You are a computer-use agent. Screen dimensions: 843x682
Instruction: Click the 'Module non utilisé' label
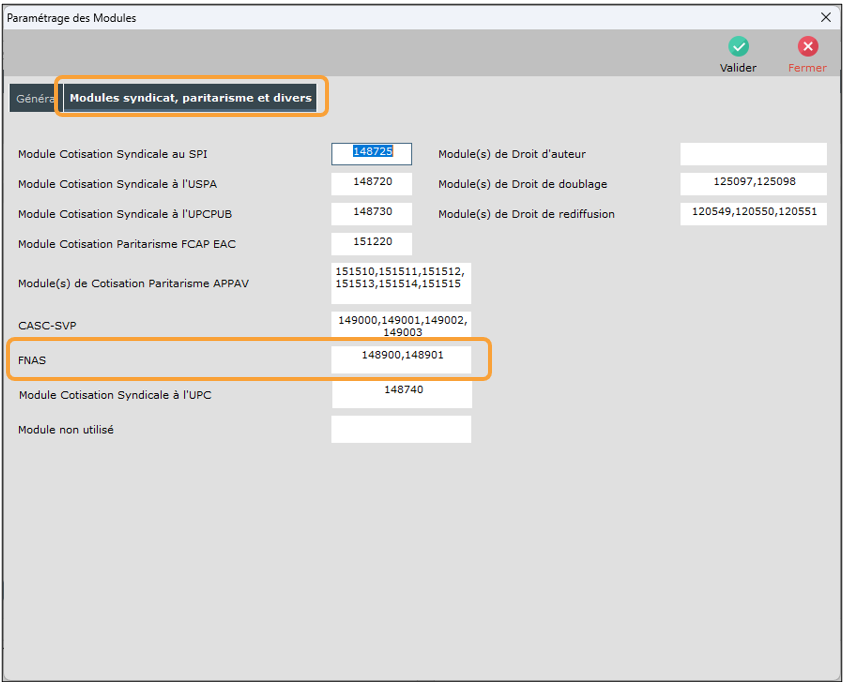[x=66, y=430]
